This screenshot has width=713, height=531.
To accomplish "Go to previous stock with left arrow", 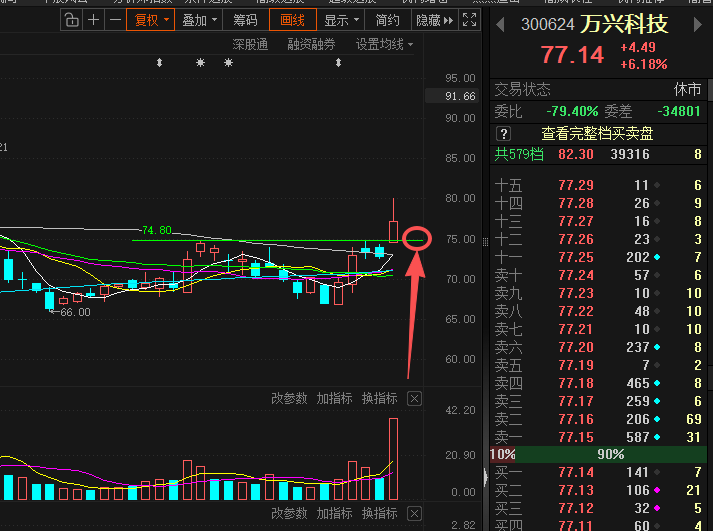I will point(500,25).
